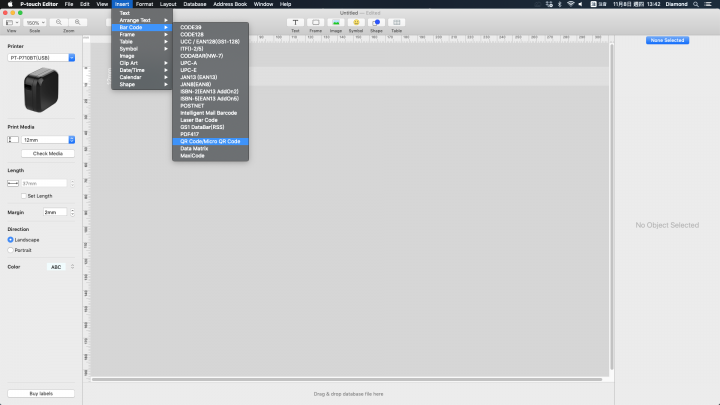Open the File menu
Viewport: 720px width, 405px height.
(69, 4)
